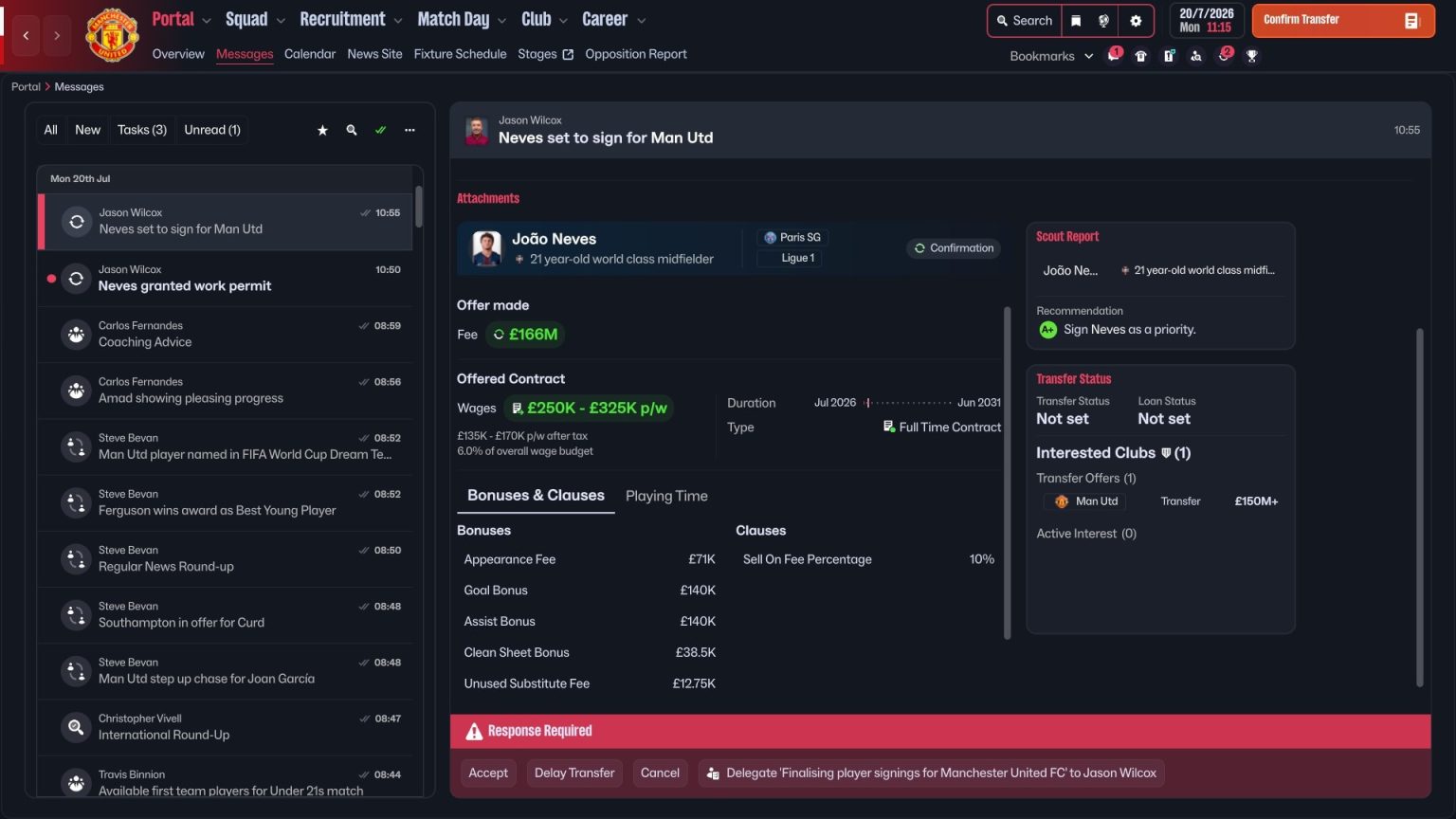The height and width of the screenshot is (819, 1456).
Task: Click the inbox search magnifier icon
Action: coord(352,130)
